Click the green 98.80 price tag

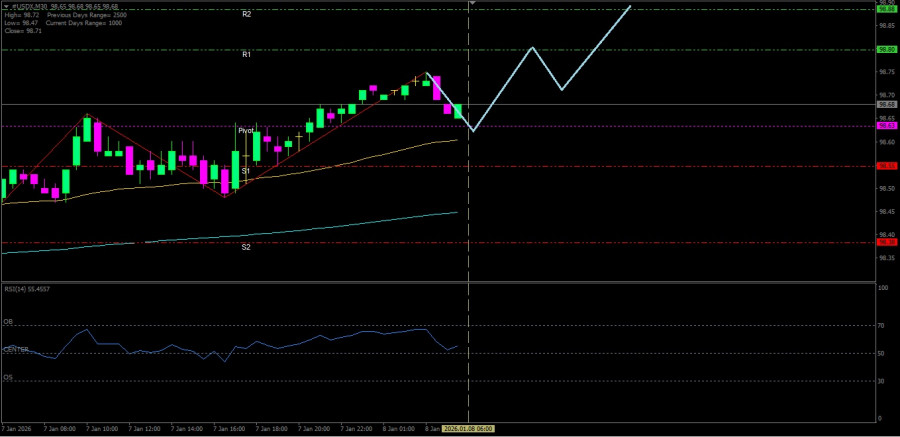[x=886, y=49]
